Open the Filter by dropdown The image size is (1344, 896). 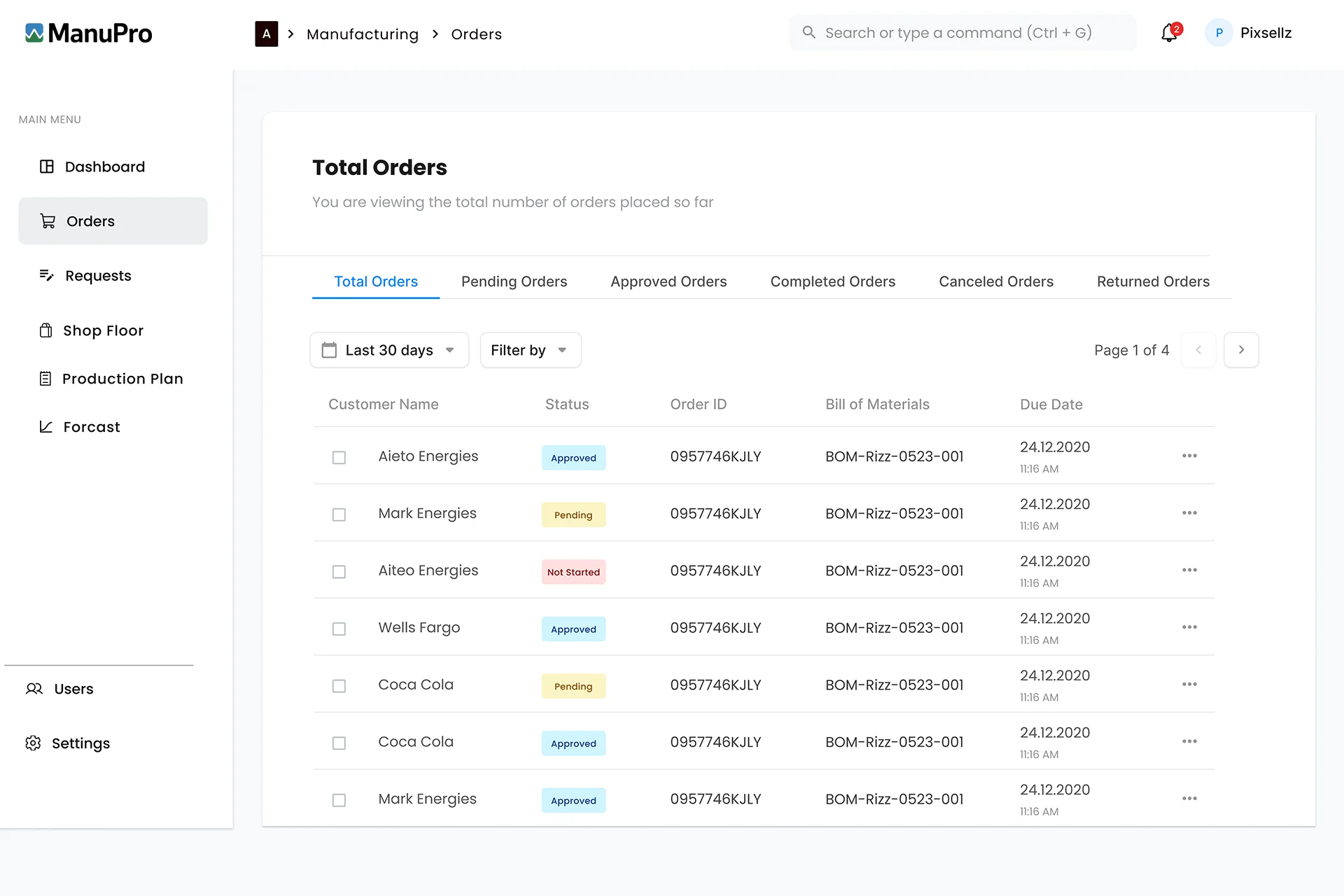[530, 350]
